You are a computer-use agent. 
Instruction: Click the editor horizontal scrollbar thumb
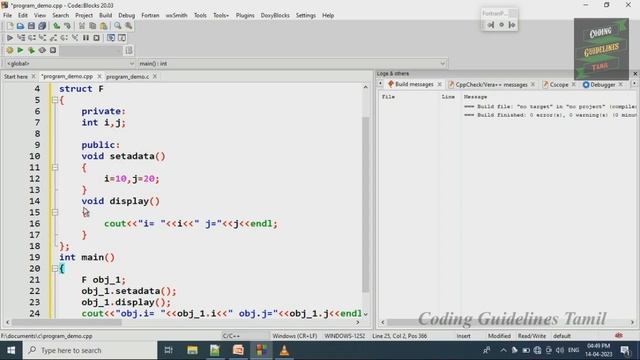click(x=67, y=322)
